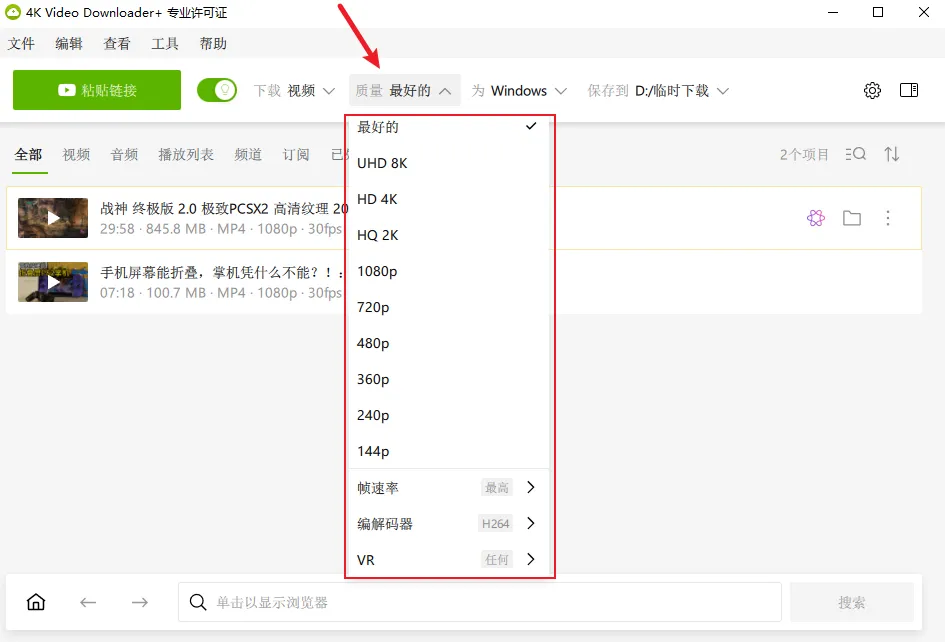Click the 2个项目 item count text

805,154
